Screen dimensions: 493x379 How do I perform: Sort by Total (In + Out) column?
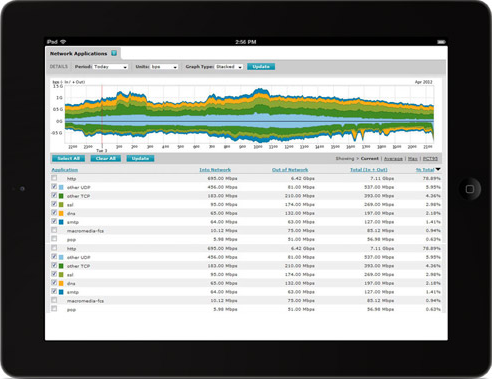coord(369,170)
